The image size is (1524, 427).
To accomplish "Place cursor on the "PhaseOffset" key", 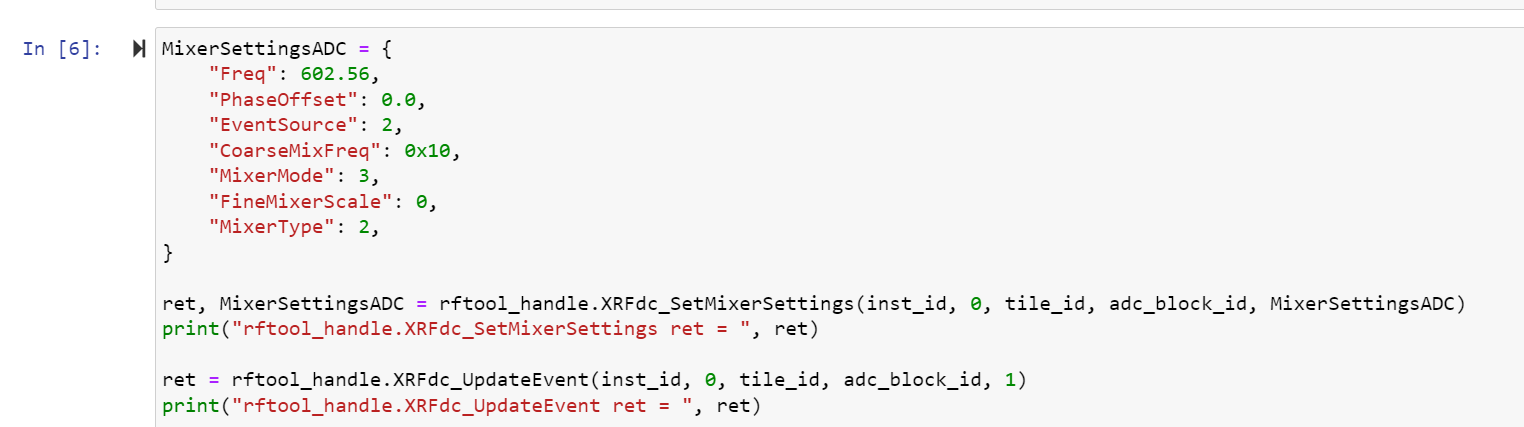I will coord(276,101).
